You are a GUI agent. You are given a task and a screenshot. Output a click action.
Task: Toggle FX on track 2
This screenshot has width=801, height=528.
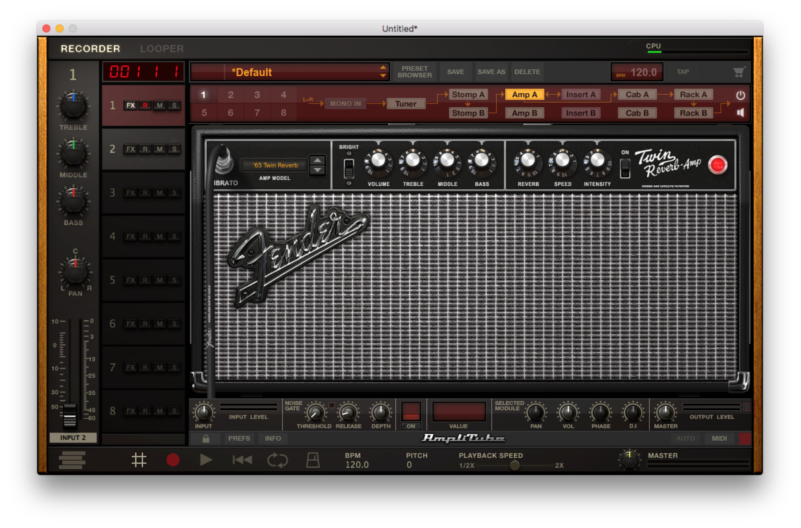[131, 150]
